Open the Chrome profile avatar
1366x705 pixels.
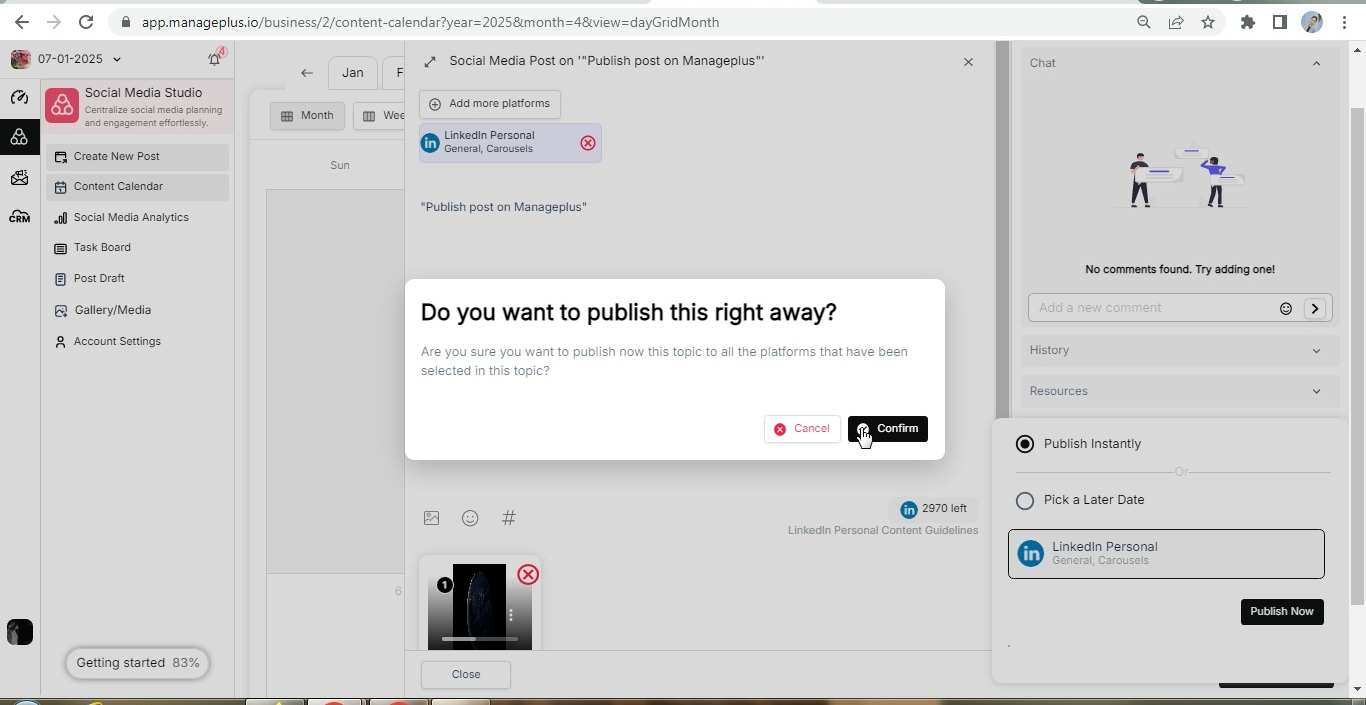[x=1312, y=22]
